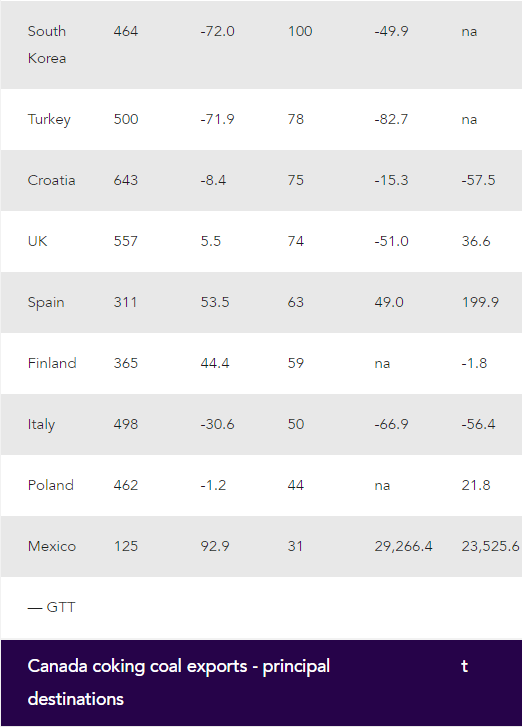Select the 't' unit label in header
The height and width of the screenshot is (727, 522).
point(465,666)
